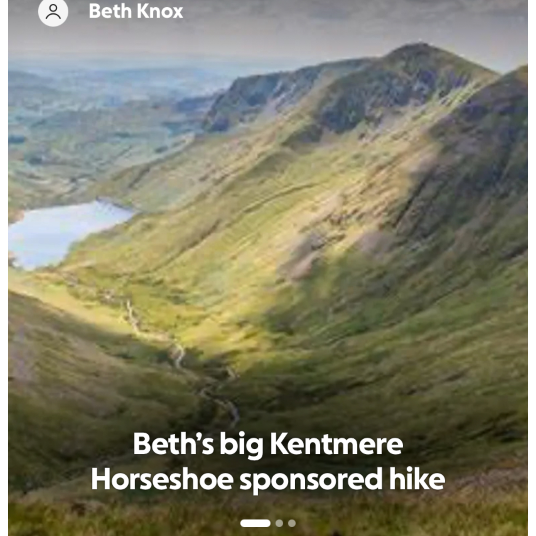Click the Beth Knox profile avatar icon
The image size is (536, 536).
[x=53, y=11]
